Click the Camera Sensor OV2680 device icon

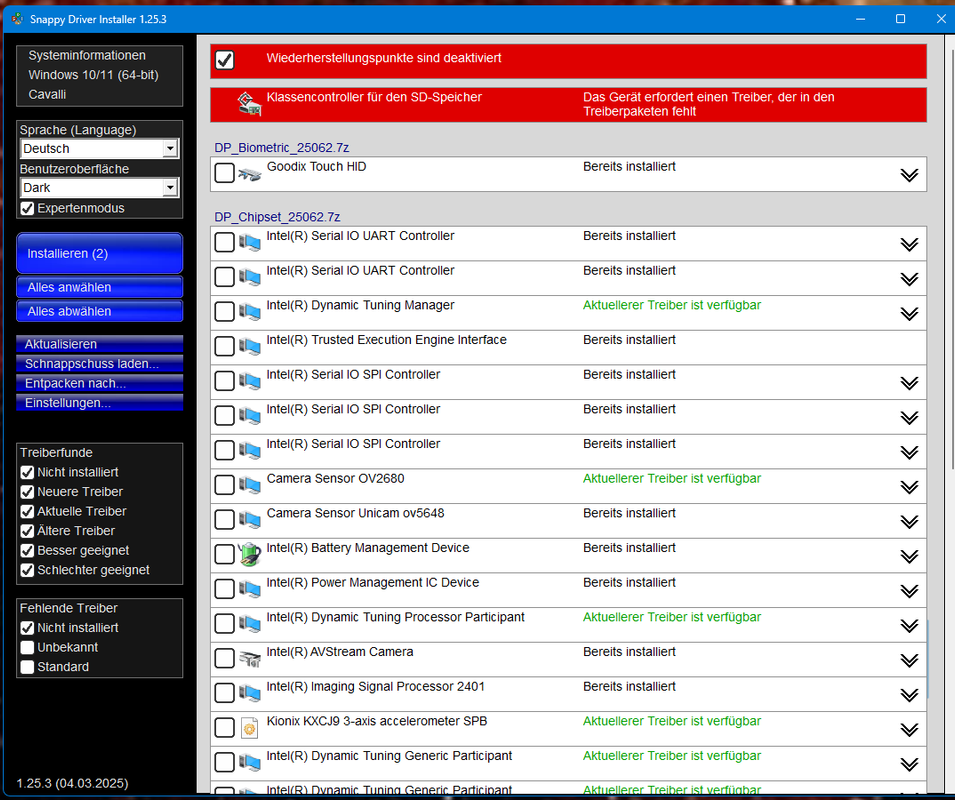(x=249, y=485)
